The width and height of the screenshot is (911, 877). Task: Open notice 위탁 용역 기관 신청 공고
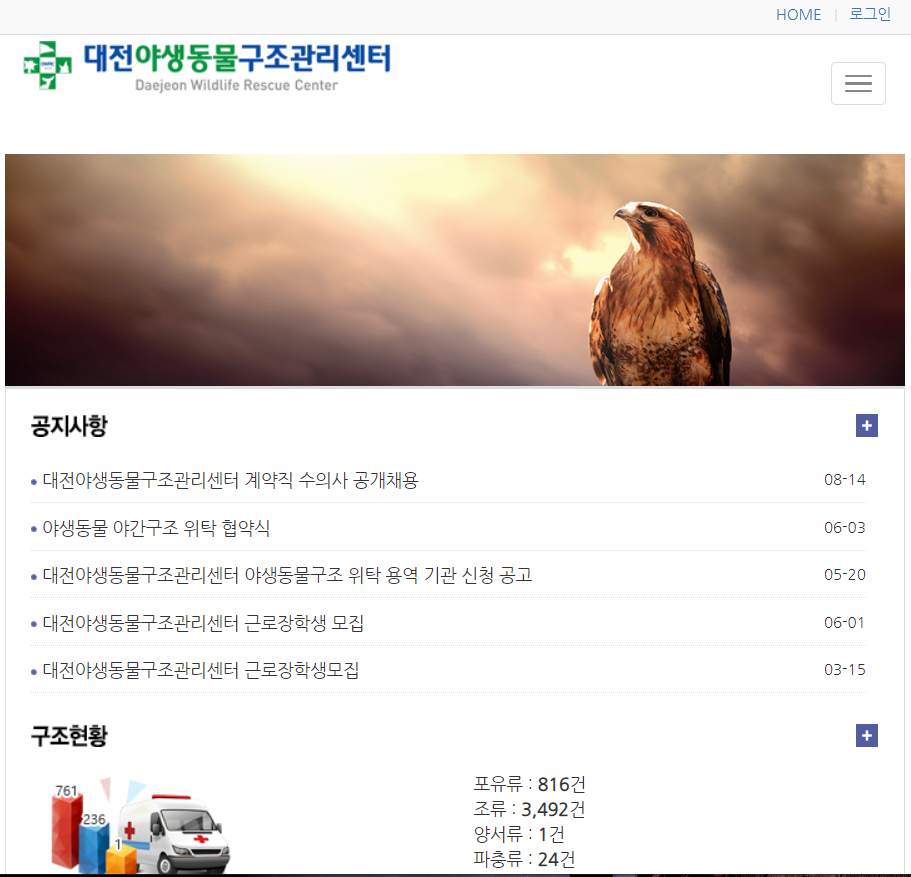288,575
